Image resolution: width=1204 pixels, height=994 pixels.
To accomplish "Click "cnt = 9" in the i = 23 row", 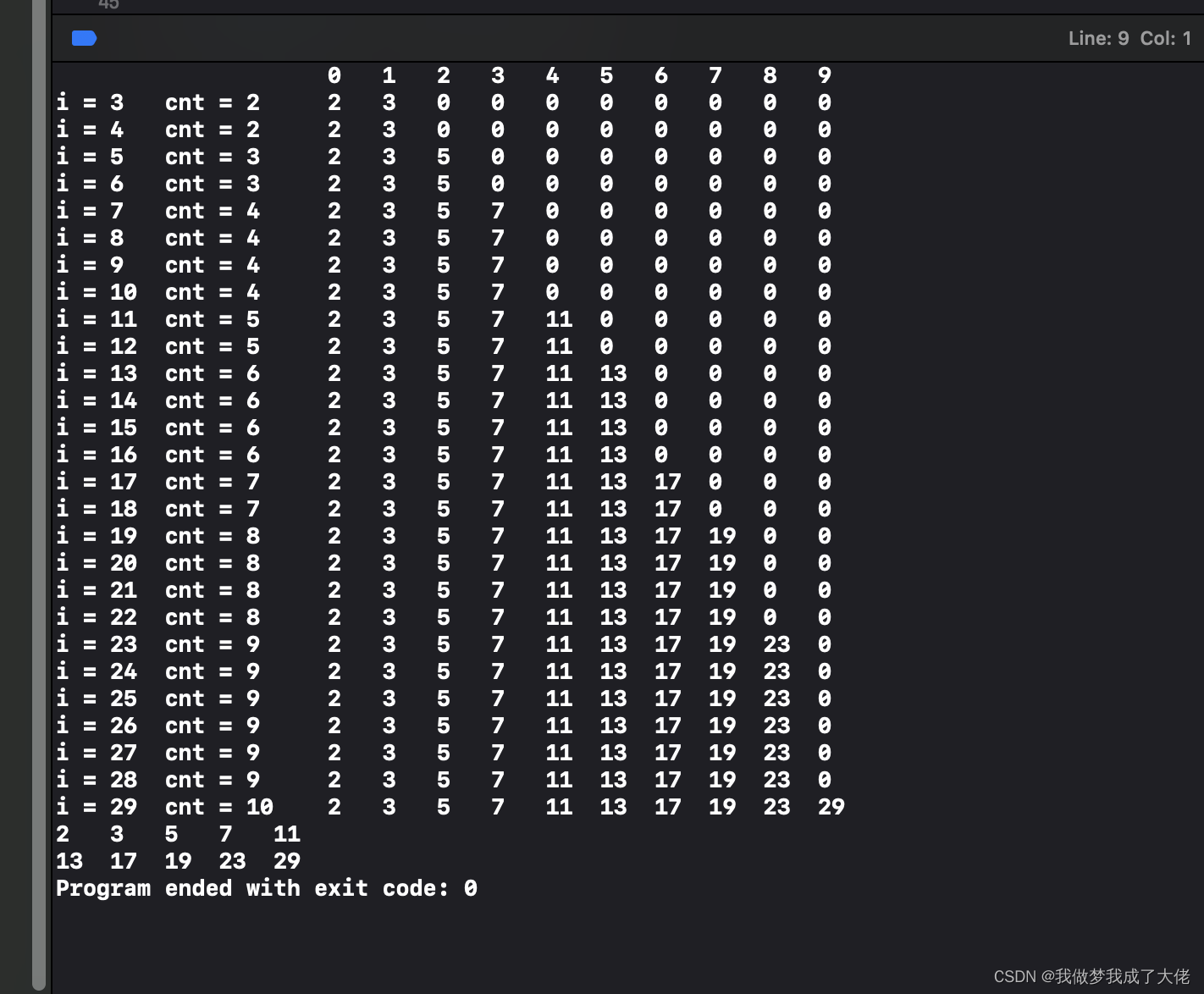I will 213,644.
